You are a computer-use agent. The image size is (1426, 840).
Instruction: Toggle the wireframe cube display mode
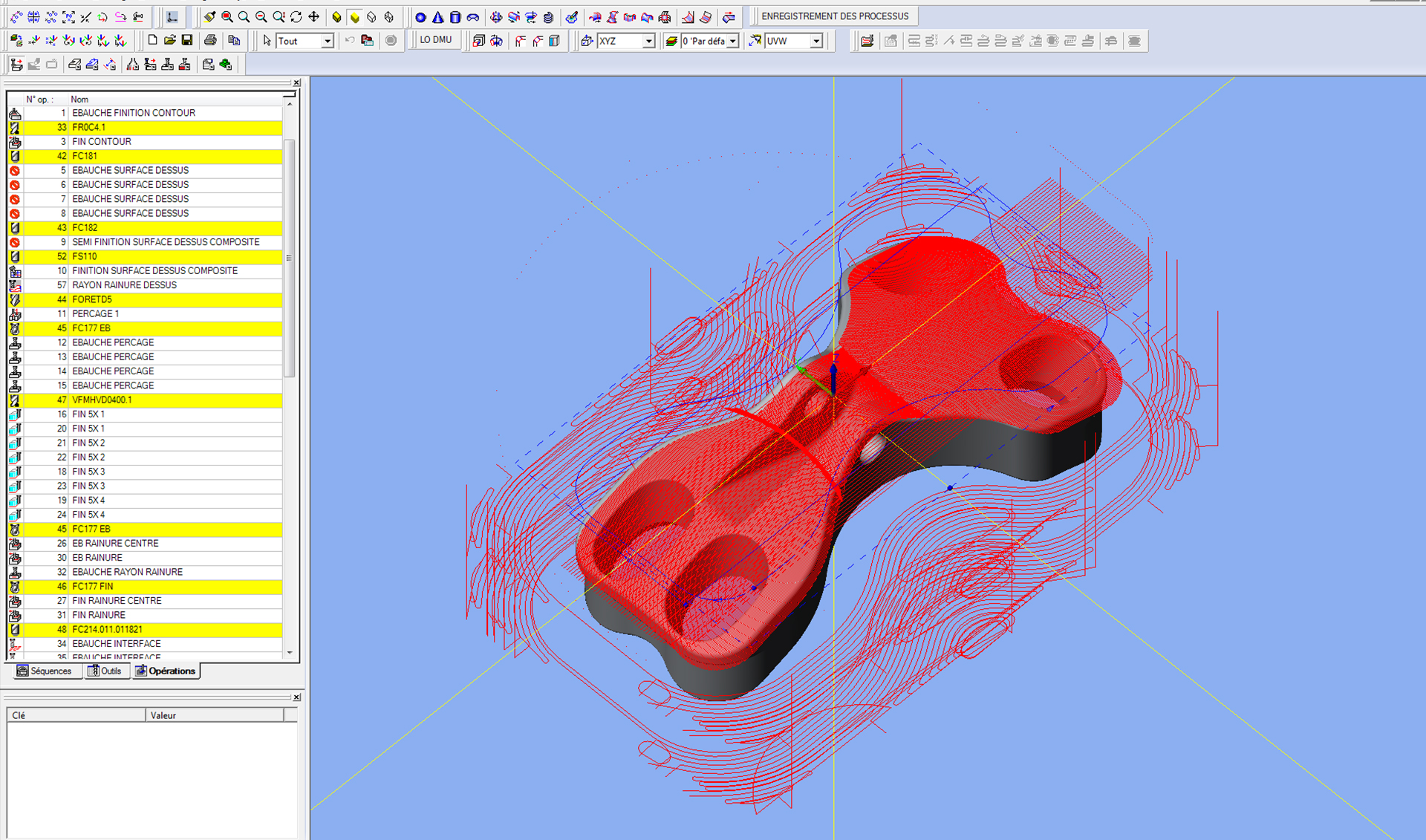click(371, 16)
